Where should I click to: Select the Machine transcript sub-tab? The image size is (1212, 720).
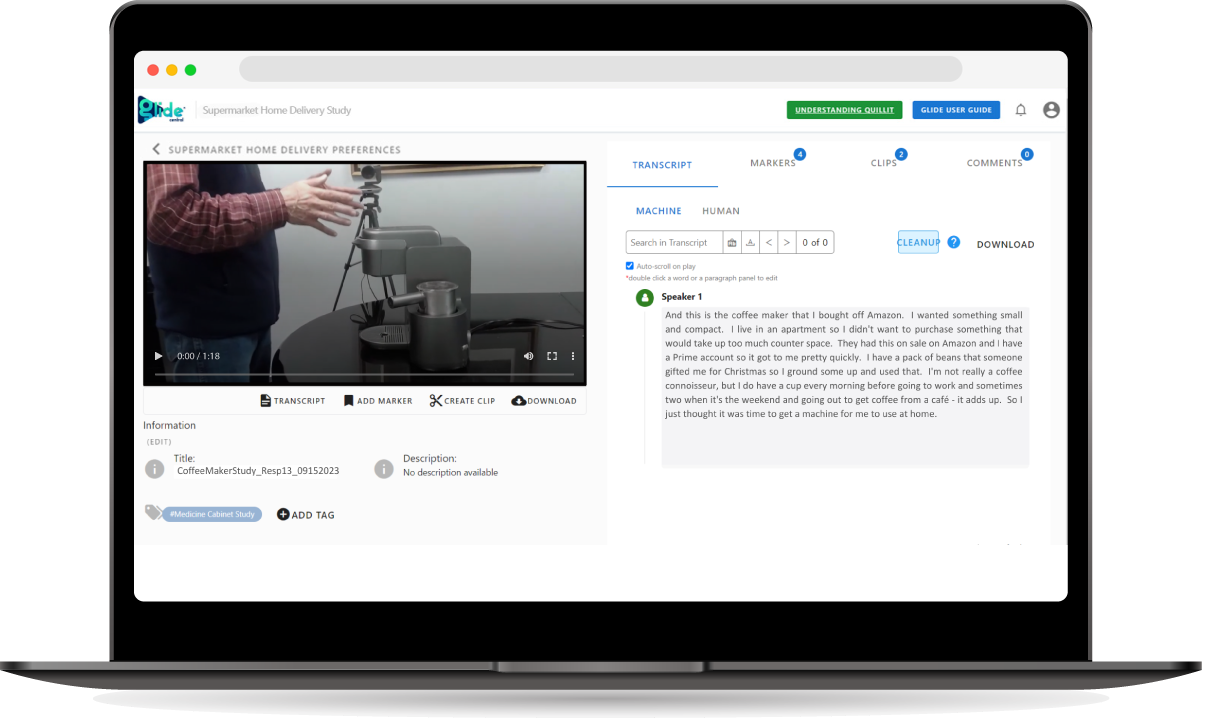tap(659, 211)
